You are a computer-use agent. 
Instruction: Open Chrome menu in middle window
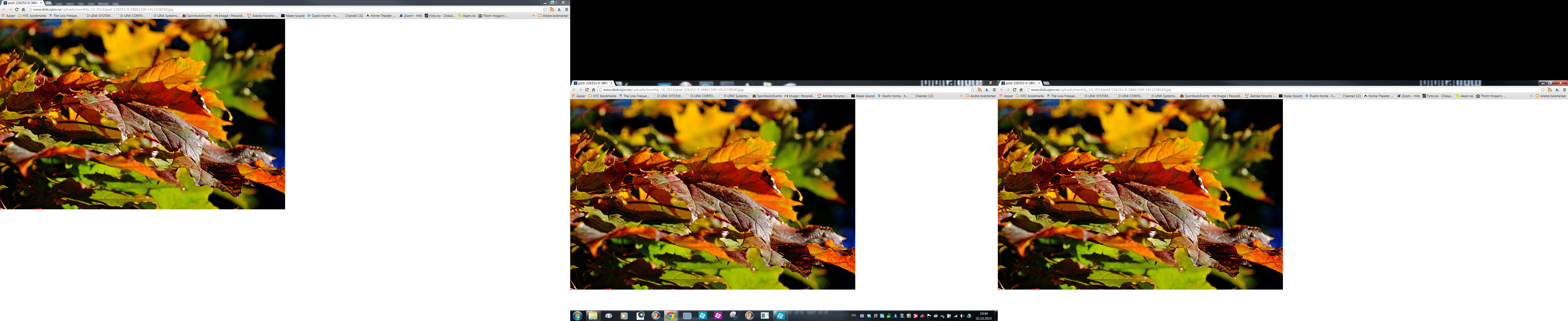995,90
